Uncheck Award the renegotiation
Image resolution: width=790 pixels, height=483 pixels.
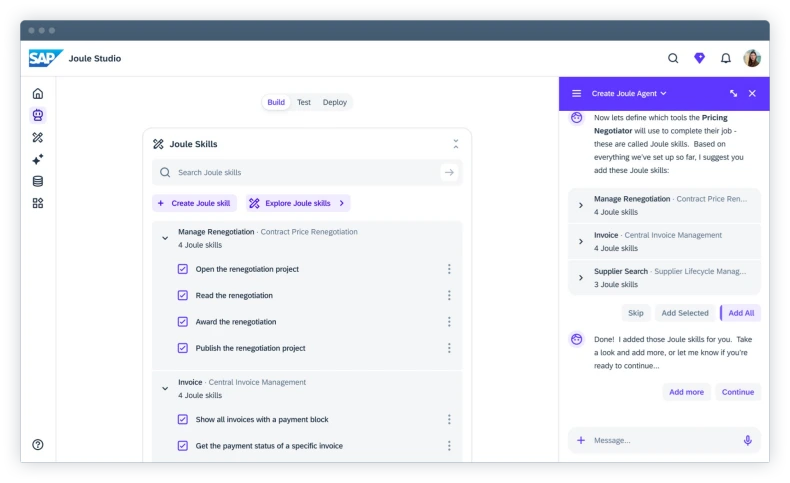[183, 321]
